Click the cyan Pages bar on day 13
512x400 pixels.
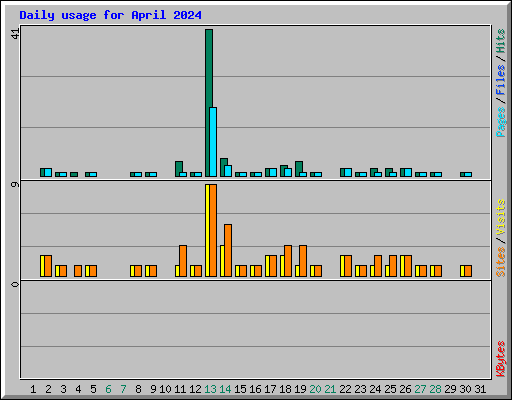[213, 142]
